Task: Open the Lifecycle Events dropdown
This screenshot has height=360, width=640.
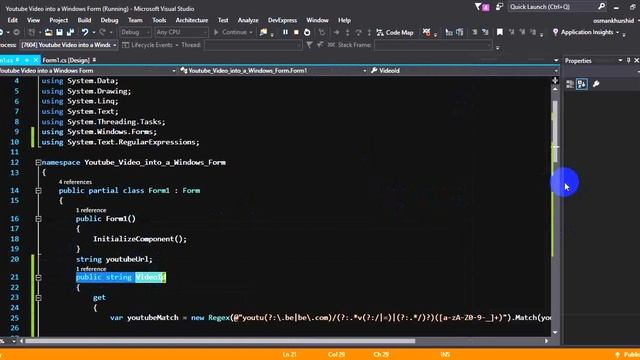Action: 151,45
